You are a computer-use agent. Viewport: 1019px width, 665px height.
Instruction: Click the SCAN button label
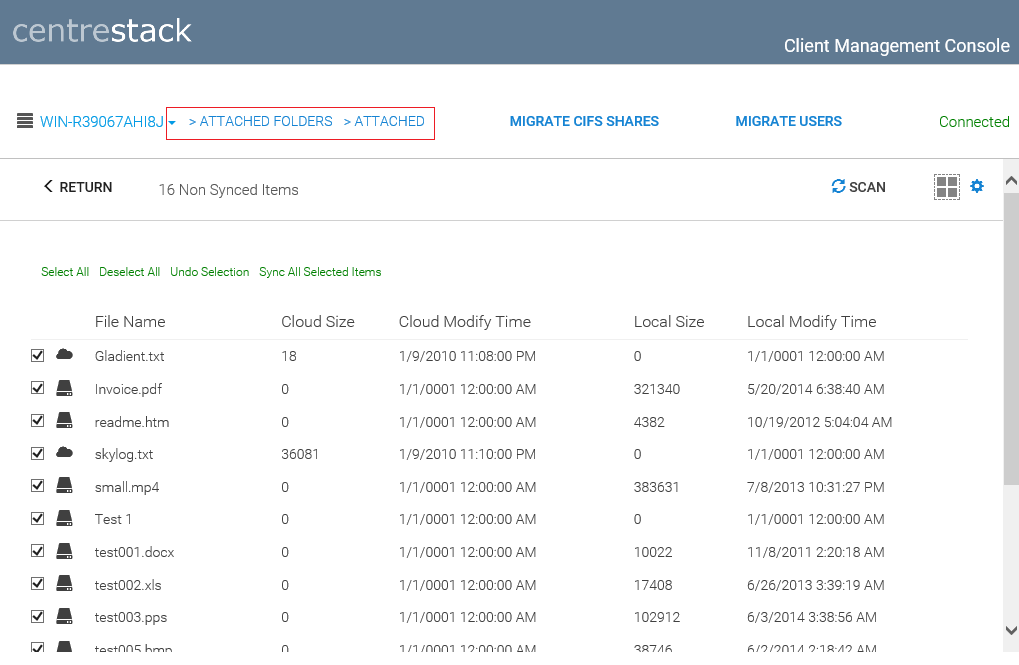tap(867, 187)
